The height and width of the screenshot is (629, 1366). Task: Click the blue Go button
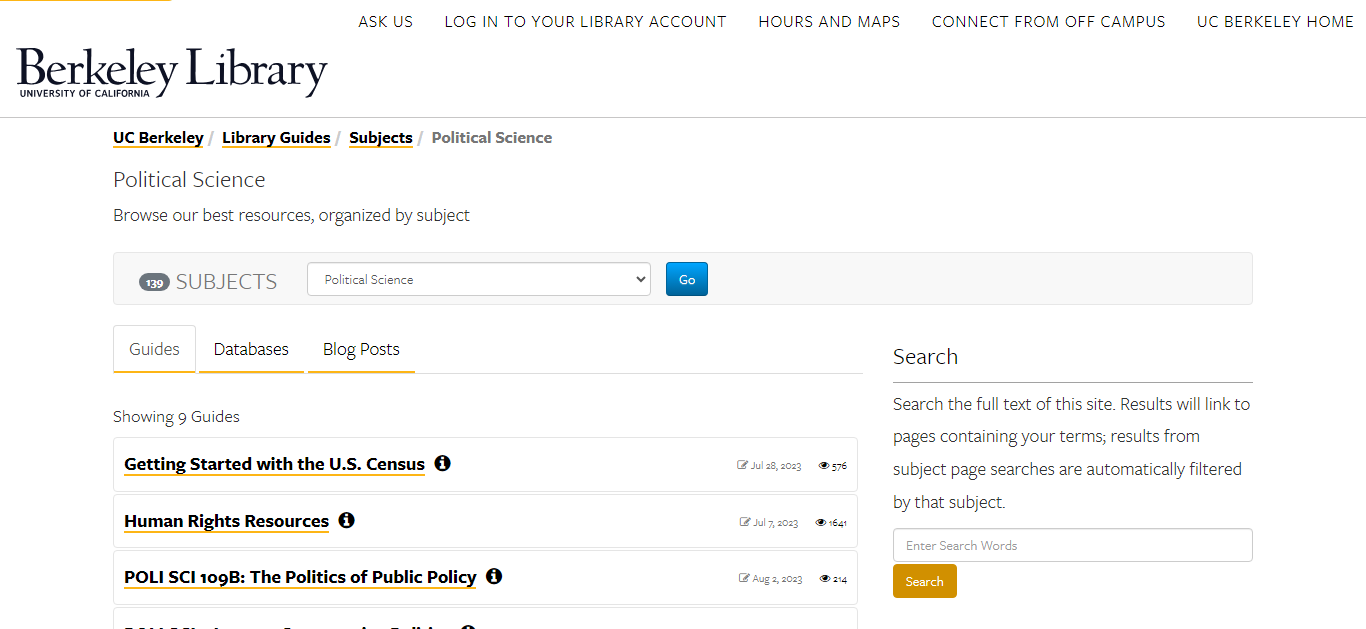(x=687, y=279)
